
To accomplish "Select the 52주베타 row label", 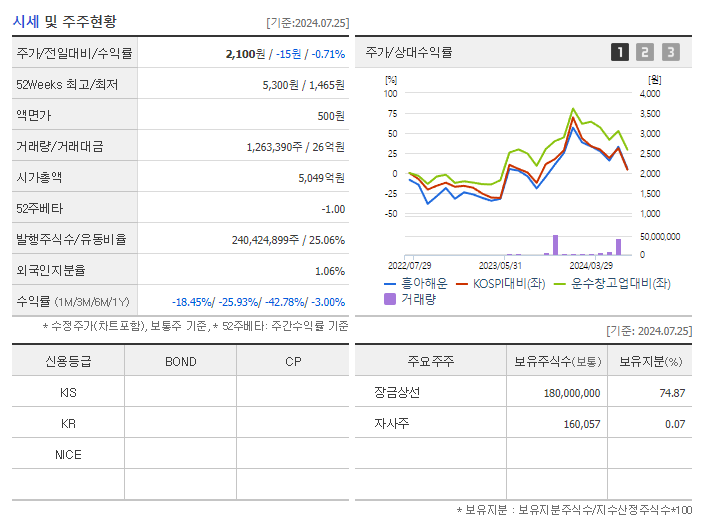I will pyautogui.click(x=39, y=209).
